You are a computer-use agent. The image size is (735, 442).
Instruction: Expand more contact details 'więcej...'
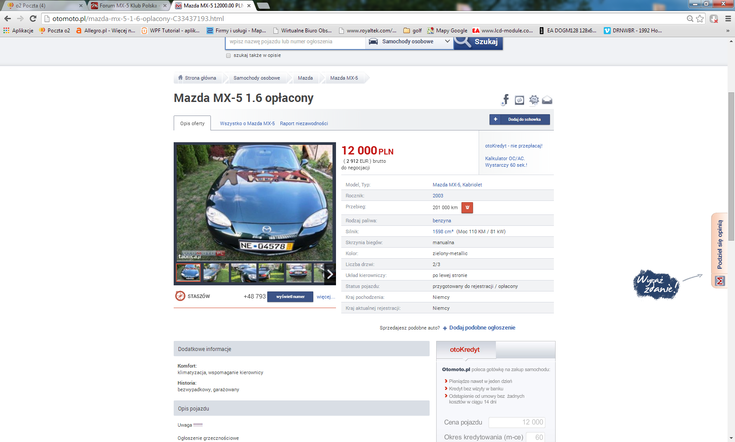pos(325,297)
